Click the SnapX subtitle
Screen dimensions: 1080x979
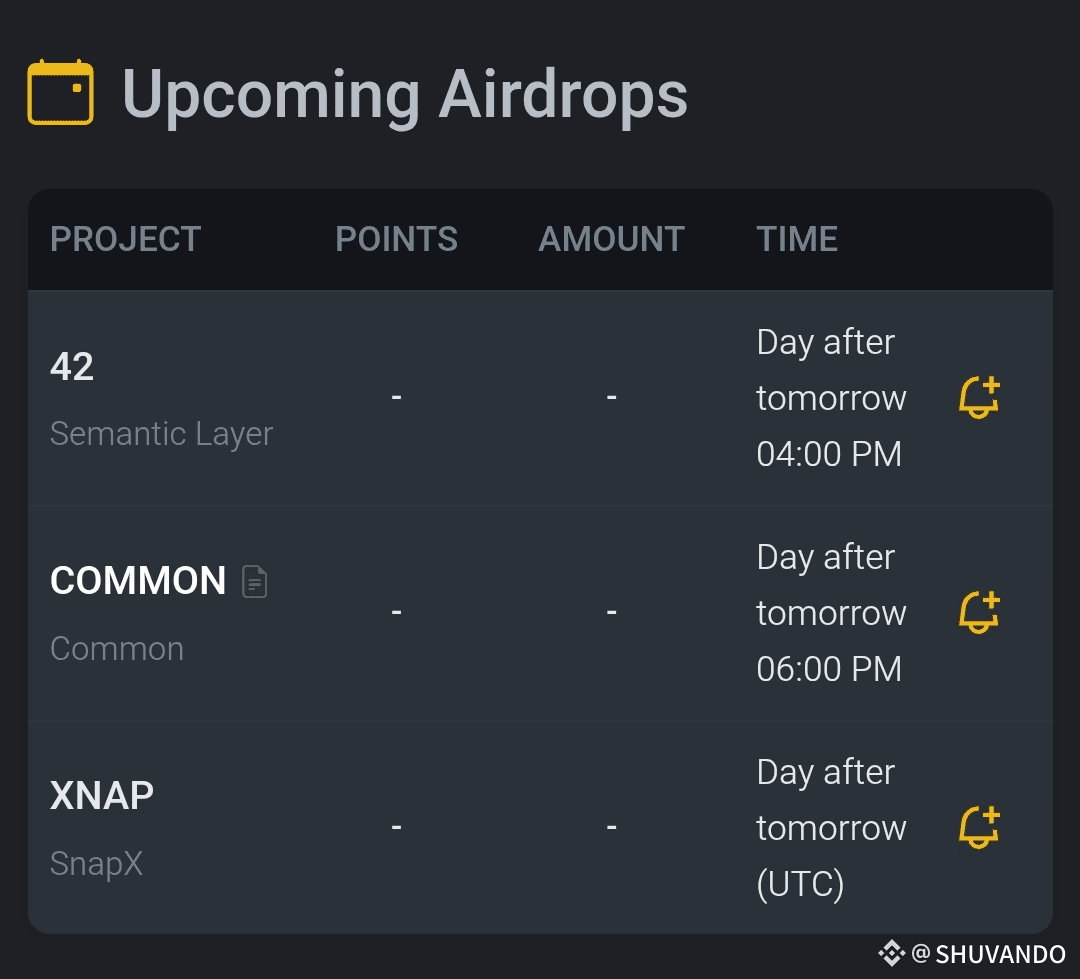click(x=96, y=863)
